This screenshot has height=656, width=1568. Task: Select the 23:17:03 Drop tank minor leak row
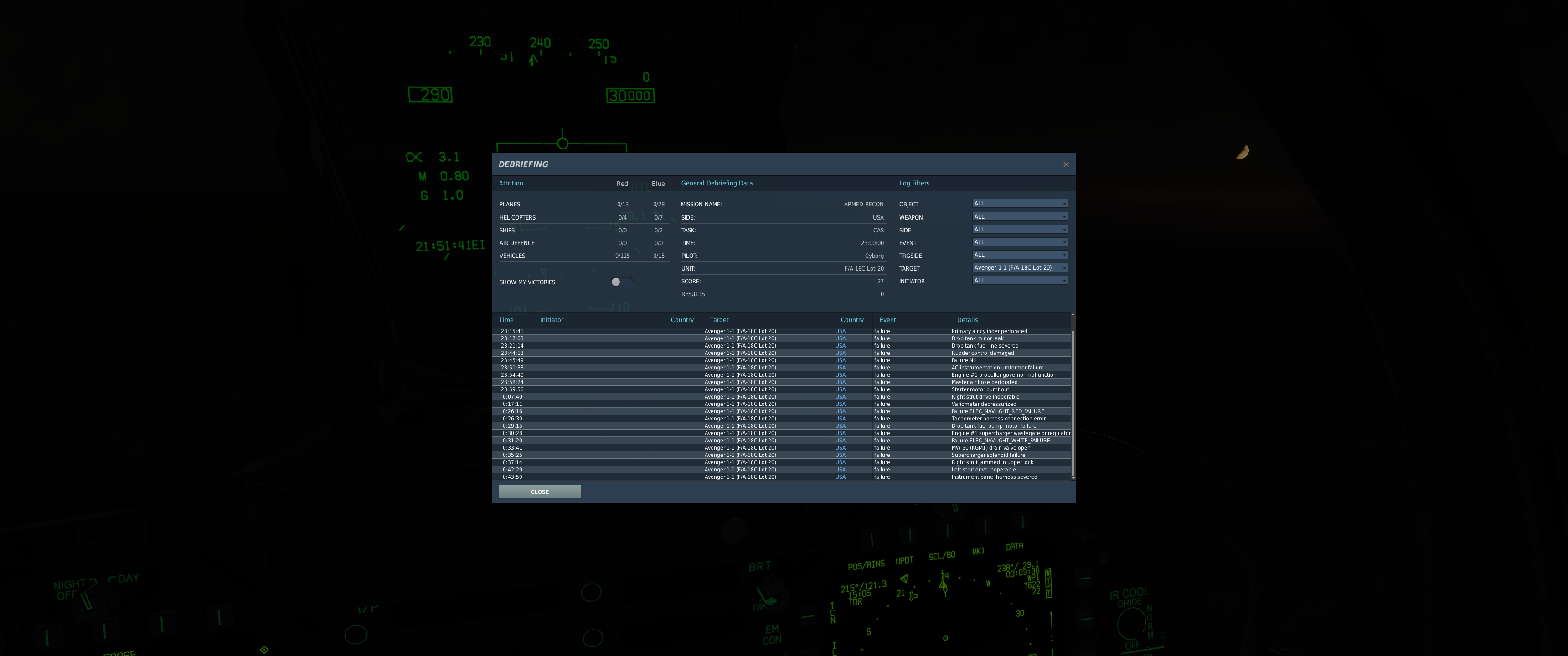[781, 338]
